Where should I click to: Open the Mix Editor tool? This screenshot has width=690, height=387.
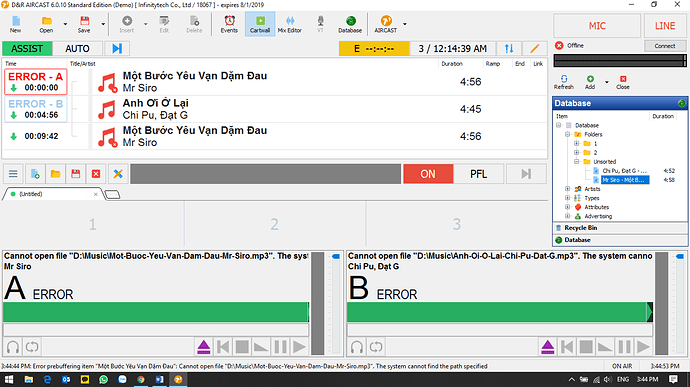290,24
